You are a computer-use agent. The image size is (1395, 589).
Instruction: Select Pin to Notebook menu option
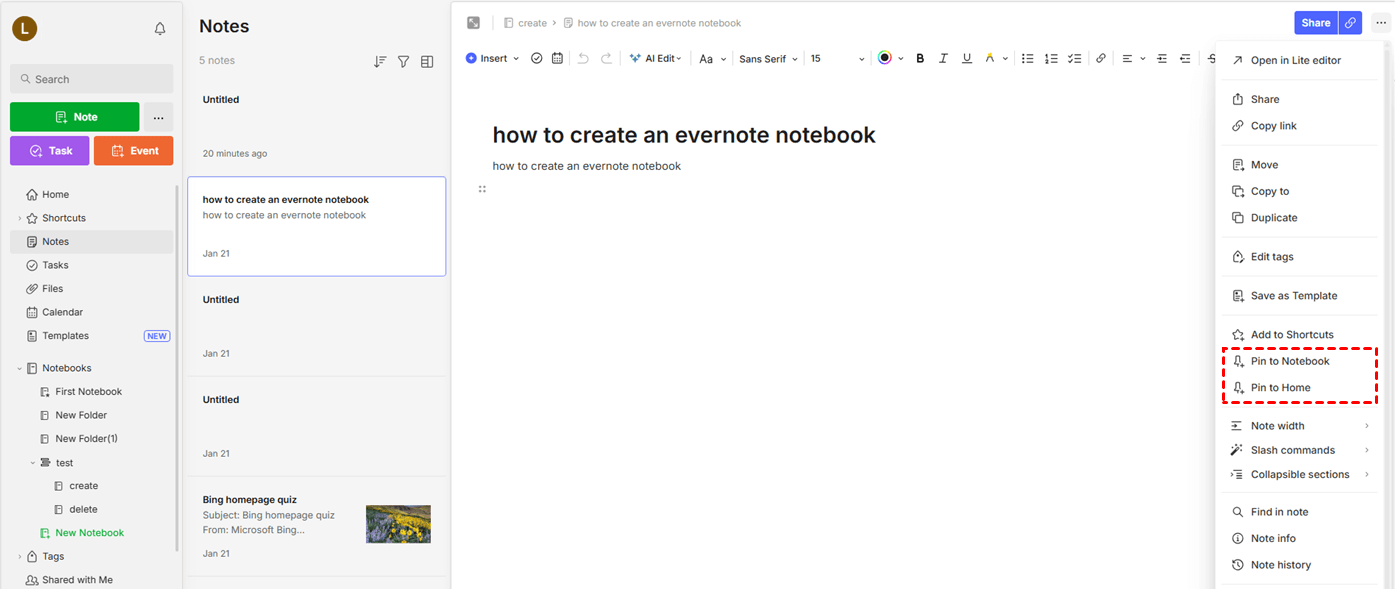1289,361
